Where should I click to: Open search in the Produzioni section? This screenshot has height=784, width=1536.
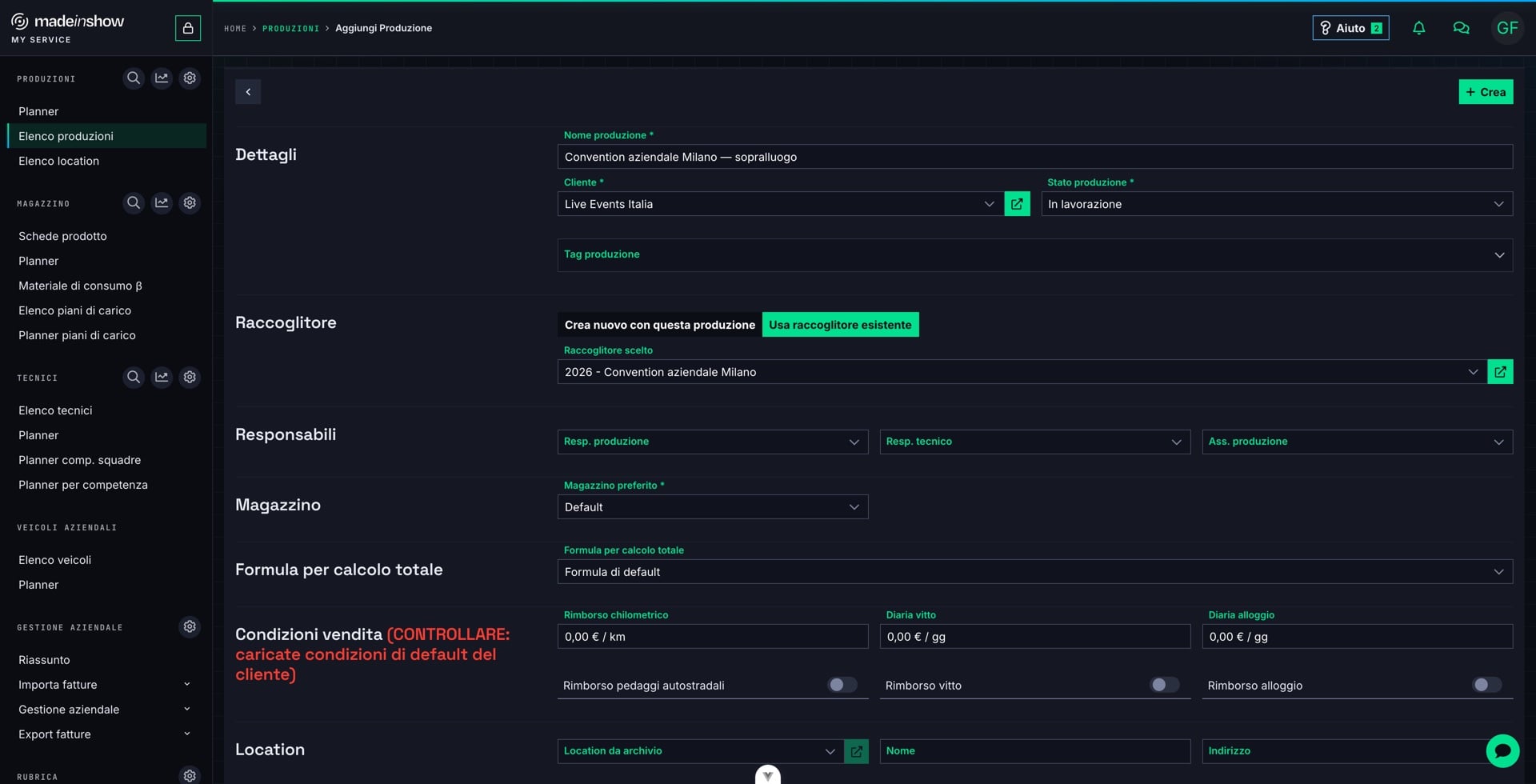(x=134, y=78)
